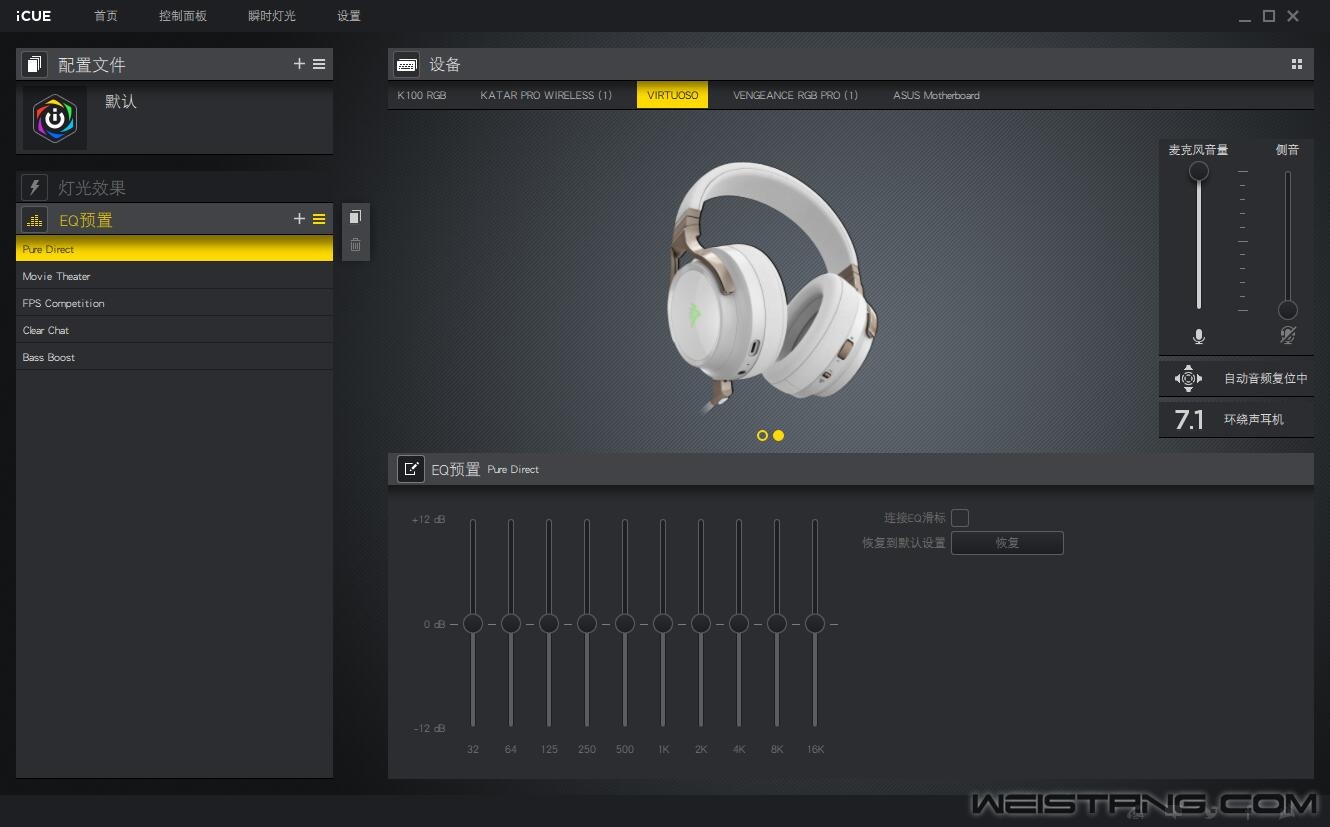Show the first headset image dot
1330x827 pixels.
pyautogui.click(x=763, y=436)
